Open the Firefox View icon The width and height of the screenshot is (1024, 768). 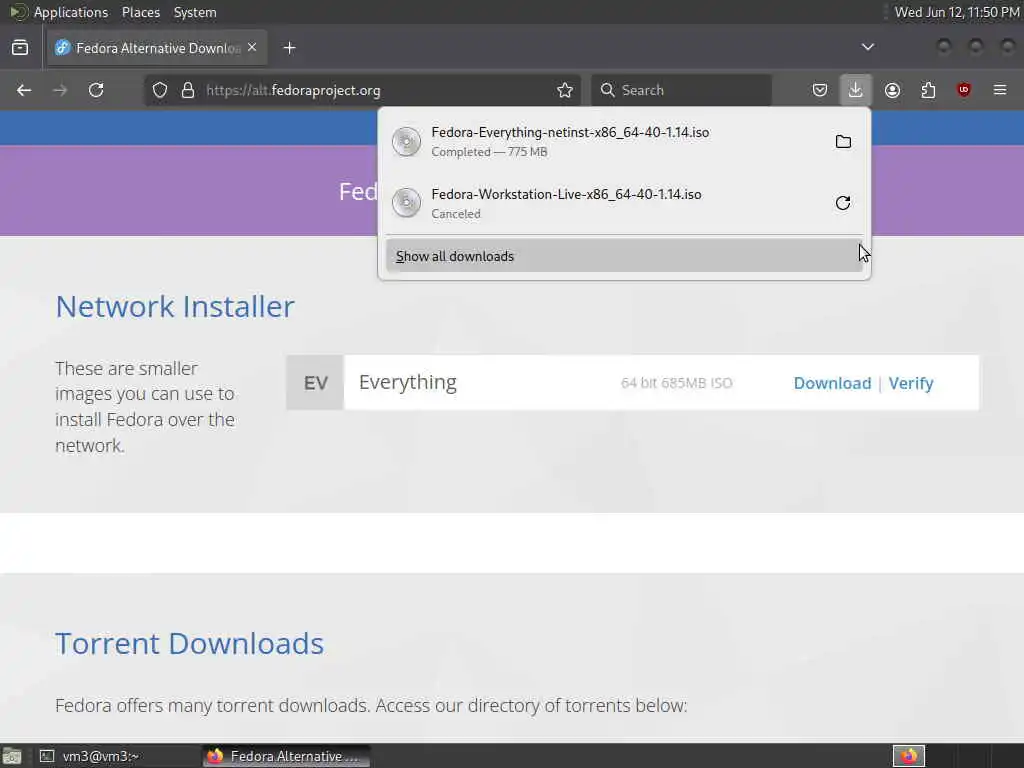pos(20,48)
